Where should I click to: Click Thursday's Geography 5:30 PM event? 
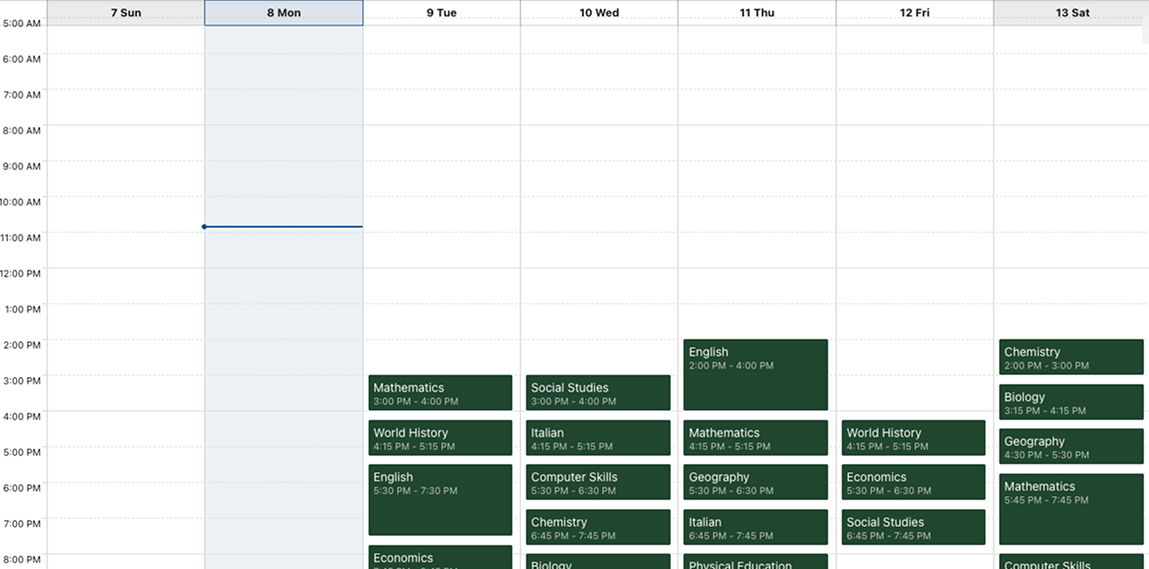click(755, 482)
